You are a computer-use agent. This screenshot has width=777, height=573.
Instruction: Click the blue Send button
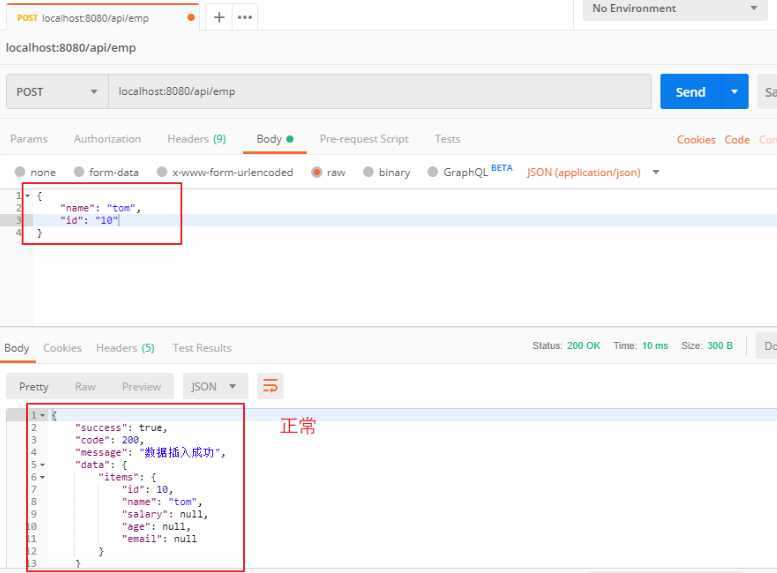point(690,92)
